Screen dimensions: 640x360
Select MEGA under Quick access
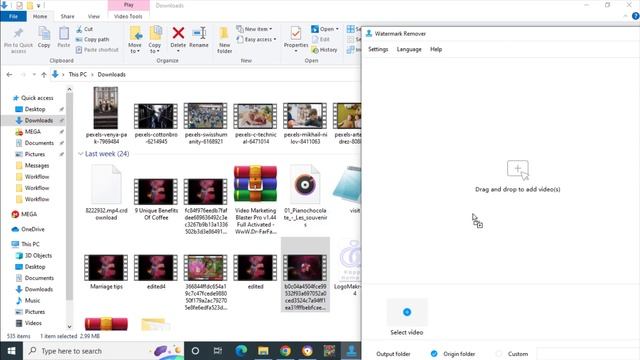[x=33, y=132]
